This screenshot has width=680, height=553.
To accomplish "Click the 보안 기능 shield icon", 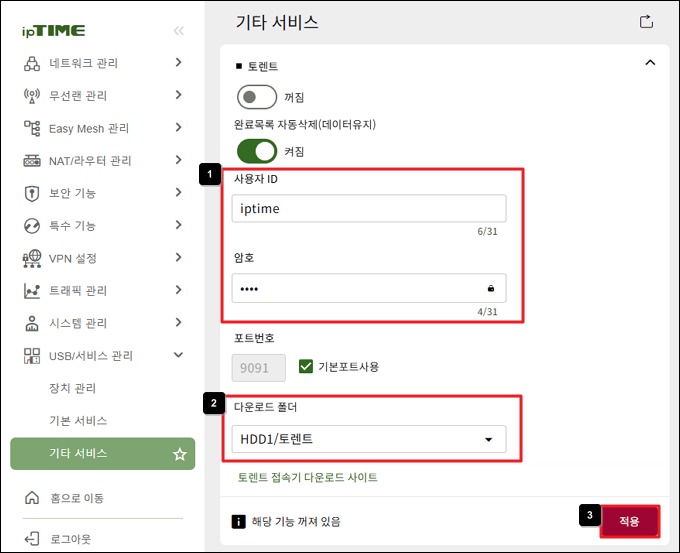I will point(32,193).
